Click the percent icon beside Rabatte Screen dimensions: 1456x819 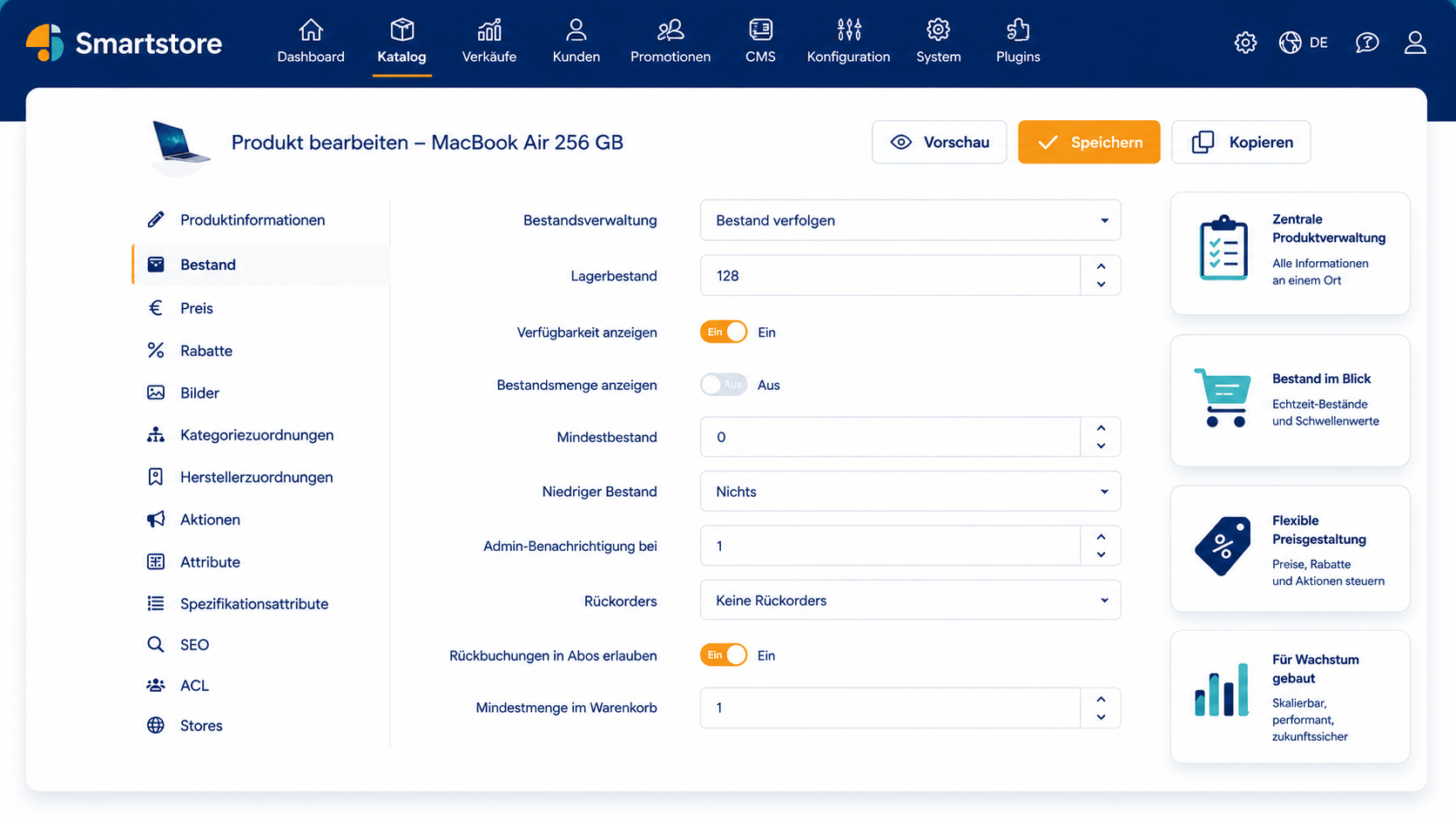coord(156,351)
